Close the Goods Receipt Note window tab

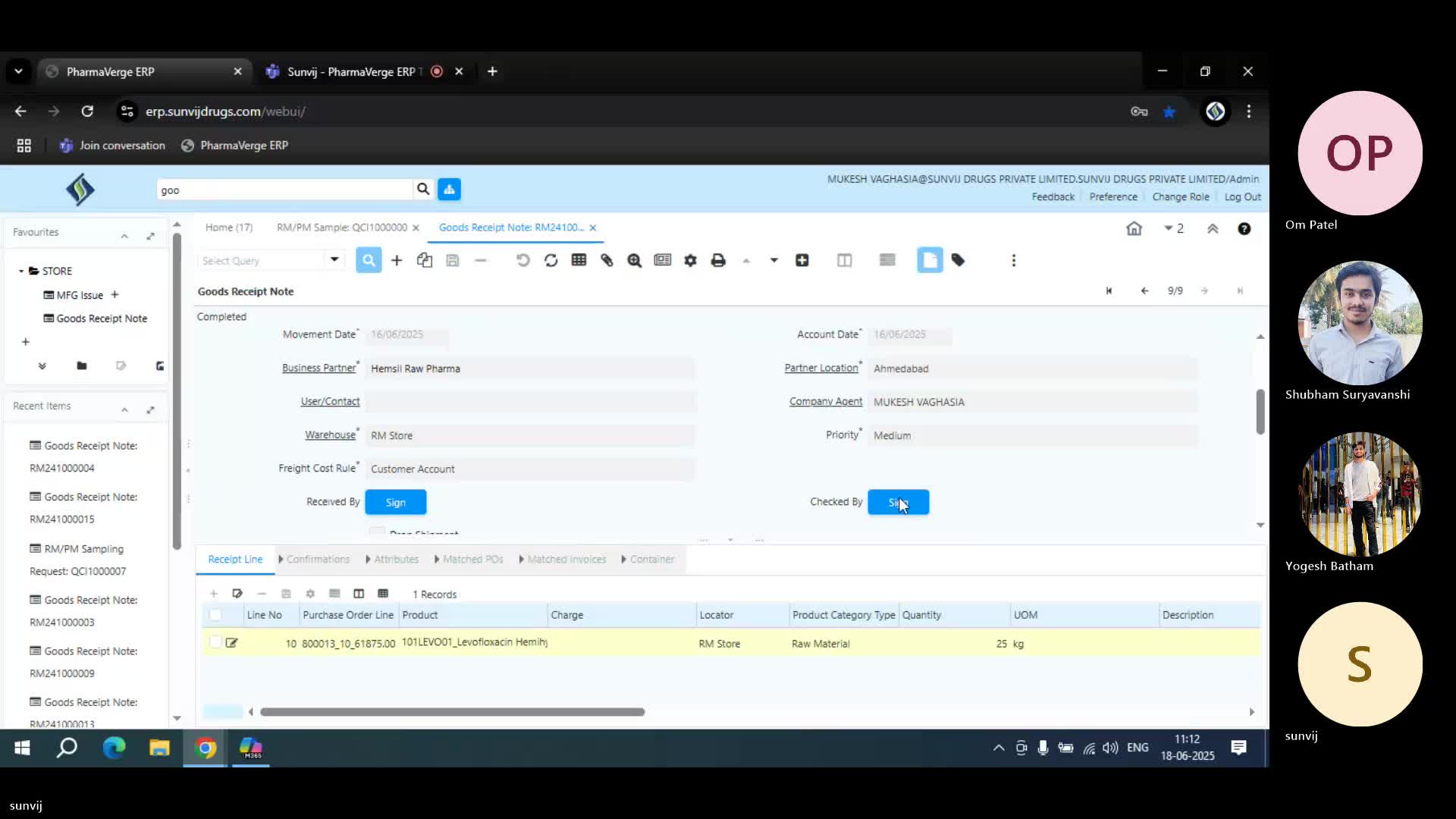pos(593,227)
